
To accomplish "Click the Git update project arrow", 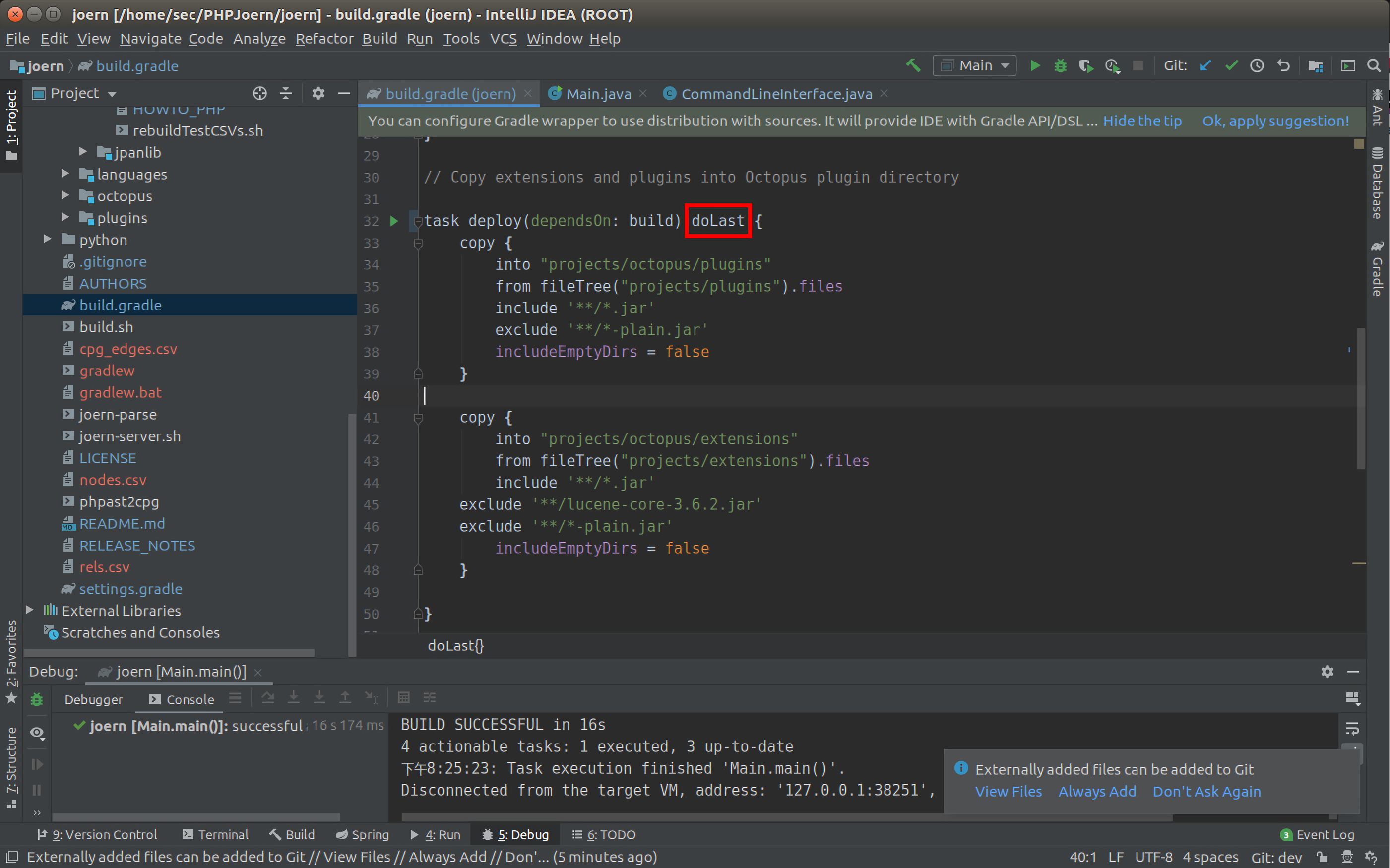I will (x=1205, y=65).
